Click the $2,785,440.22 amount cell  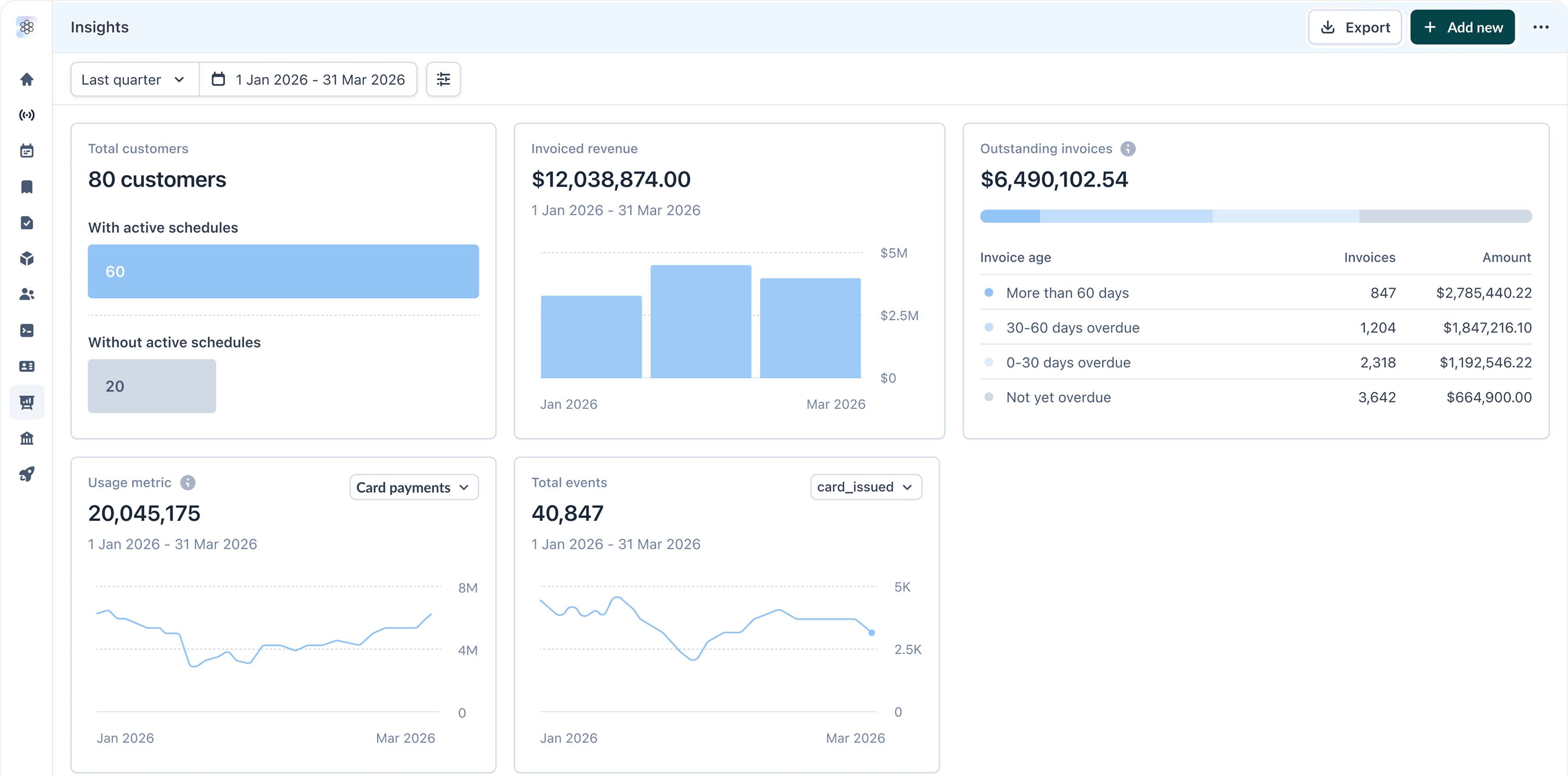coord(1484,293)
